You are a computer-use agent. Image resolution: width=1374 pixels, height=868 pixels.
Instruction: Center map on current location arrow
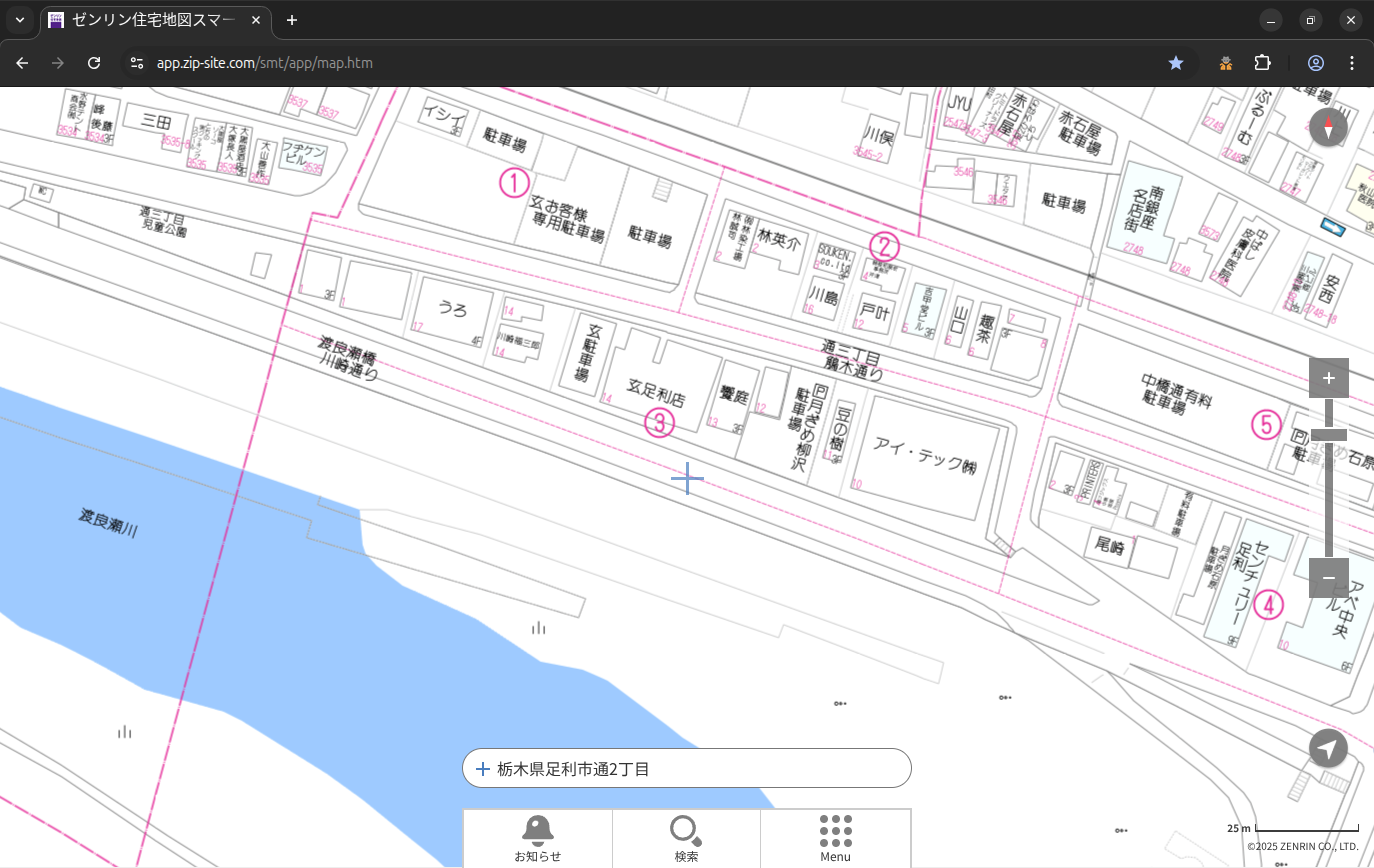click(x=1328, y=749)
